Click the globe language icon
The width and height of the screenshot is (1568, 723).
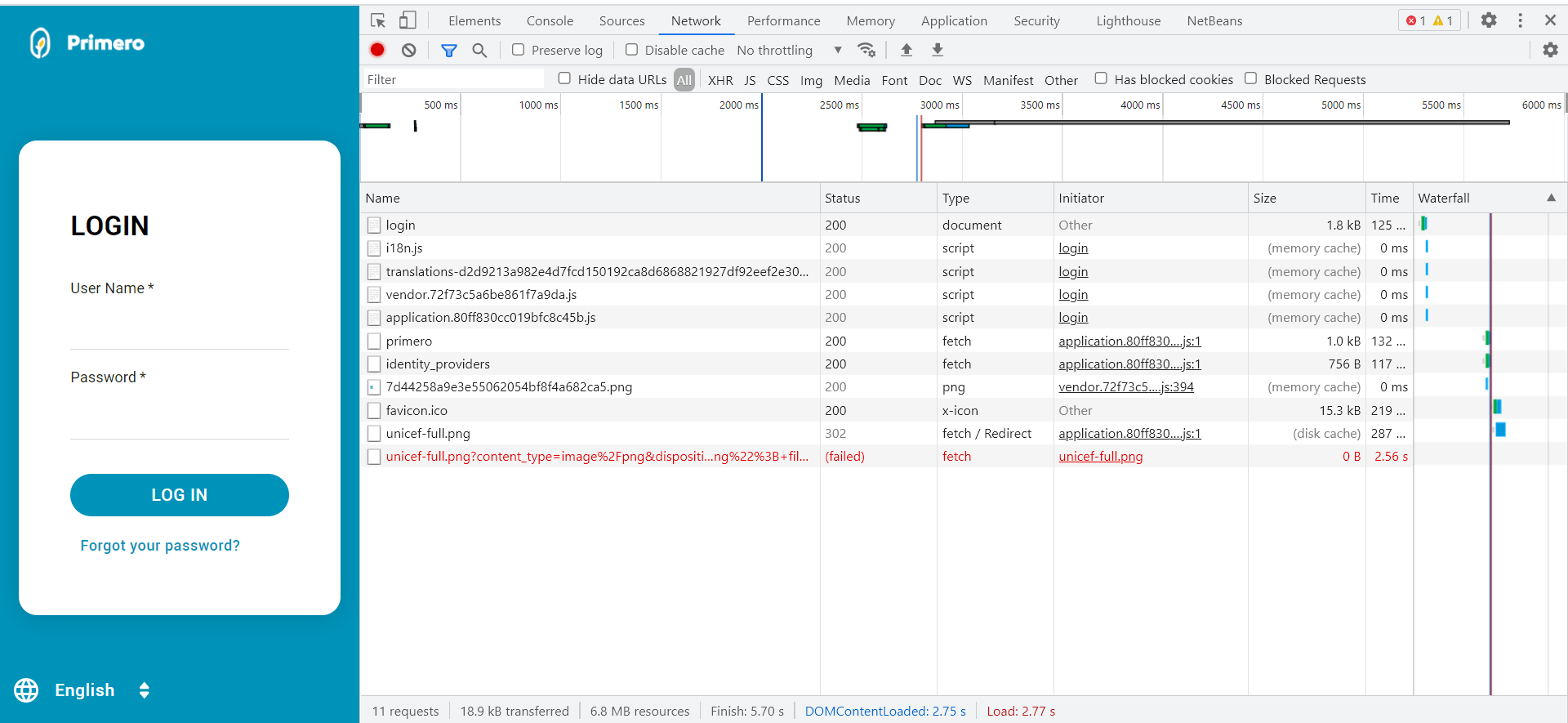pos(26,690)
